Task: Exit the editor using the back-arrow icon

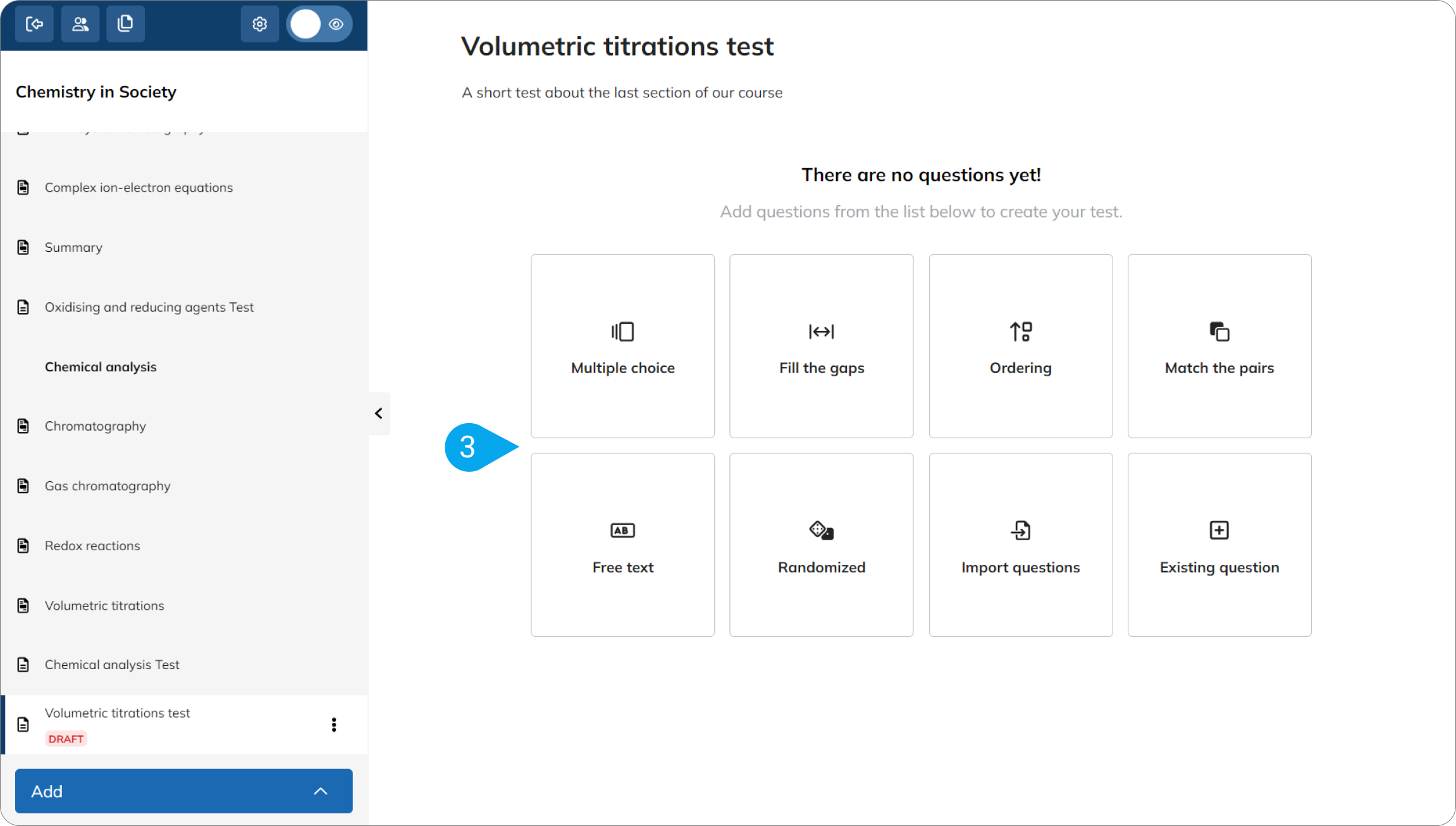Action: point(34,23)
